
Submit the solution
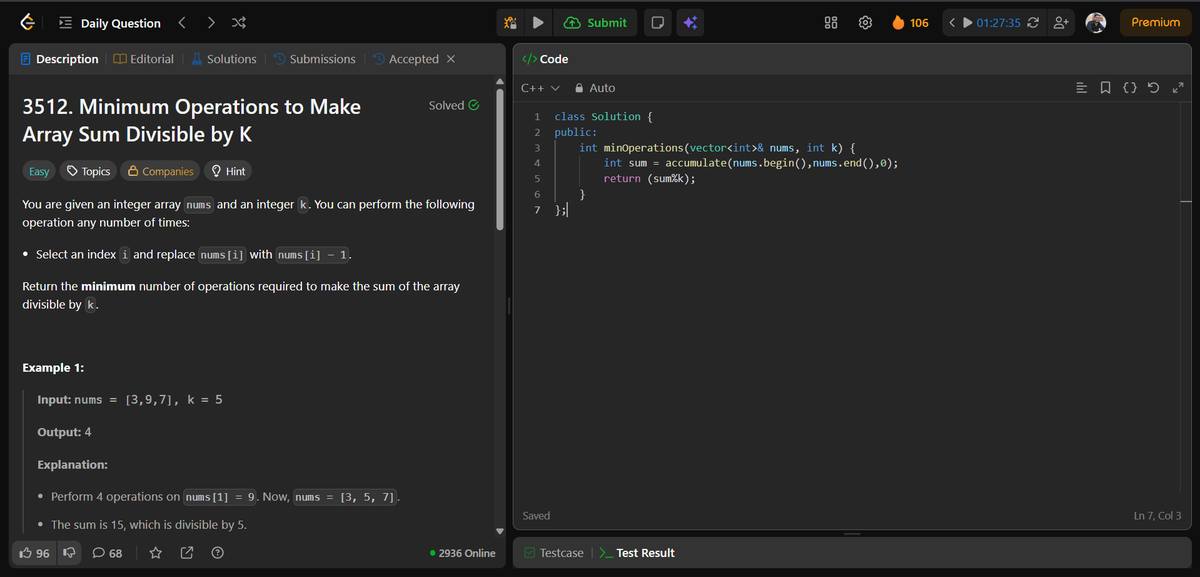(596, 23)
